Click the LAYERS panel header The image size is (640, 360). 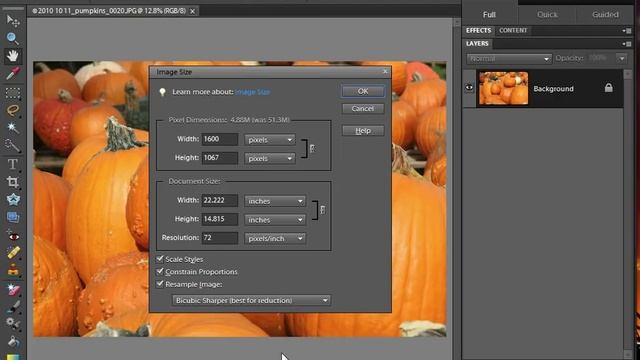click(x=477, y=44)
